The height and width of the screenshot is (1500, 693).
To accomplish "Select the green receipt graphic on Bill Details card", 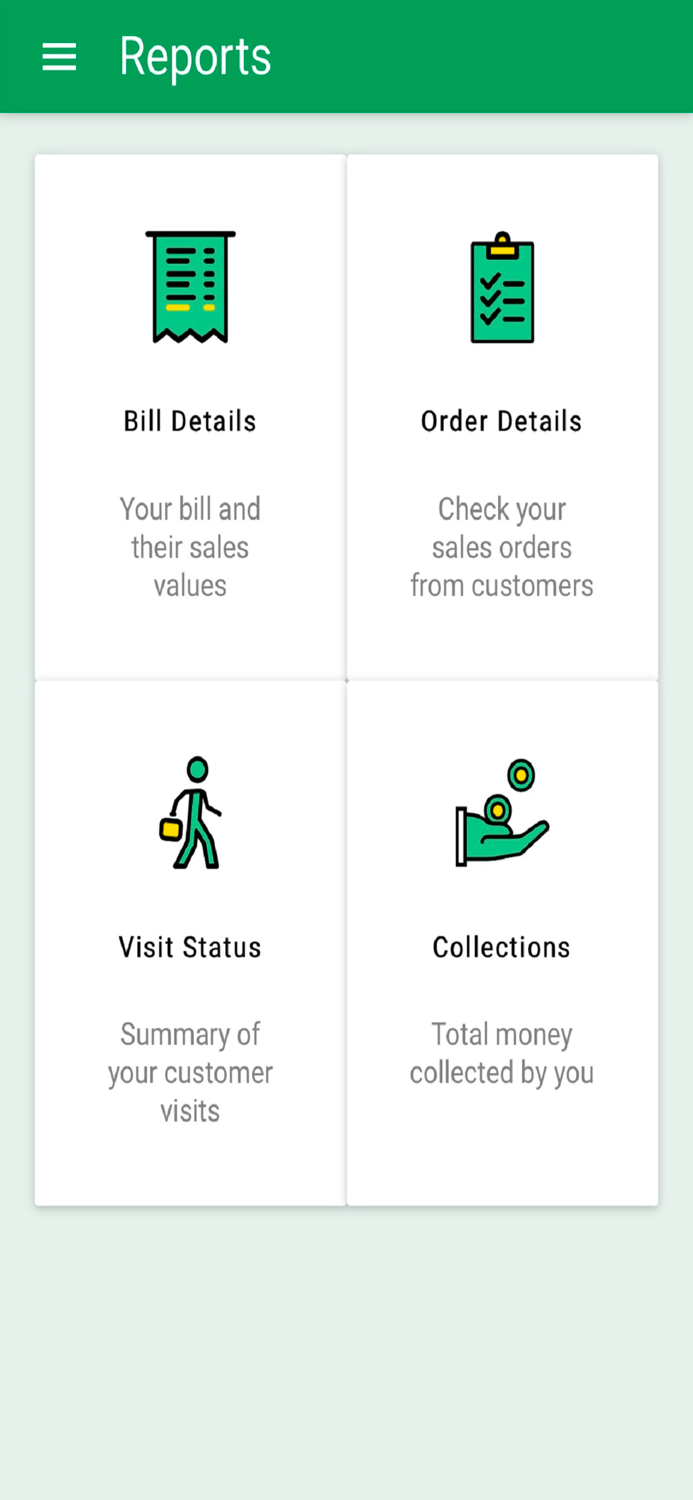I will (190, 285).
